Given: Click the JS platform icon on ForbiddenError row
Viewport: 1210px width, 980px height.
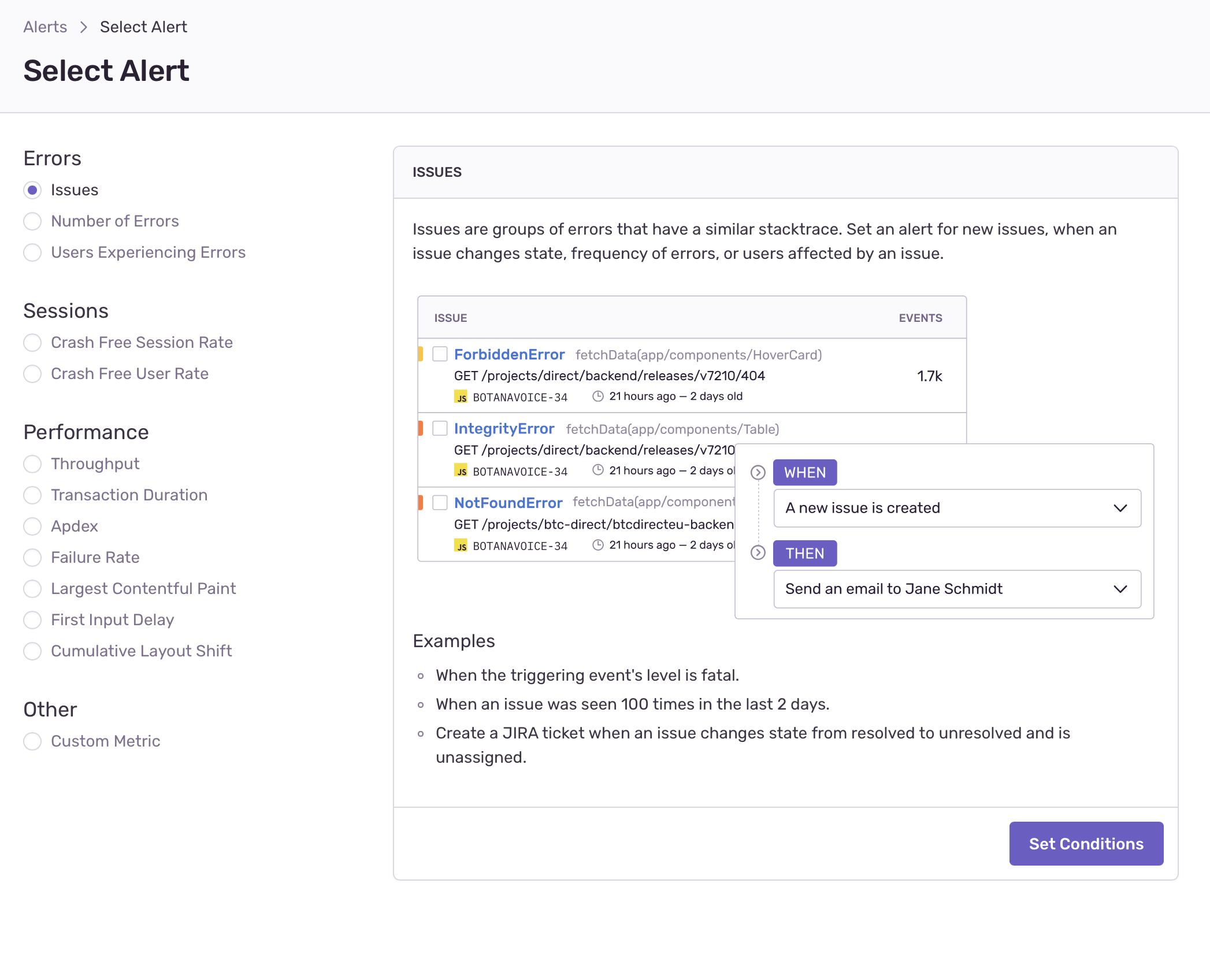Looking at the screenshot, I should [x=461, y=397].
